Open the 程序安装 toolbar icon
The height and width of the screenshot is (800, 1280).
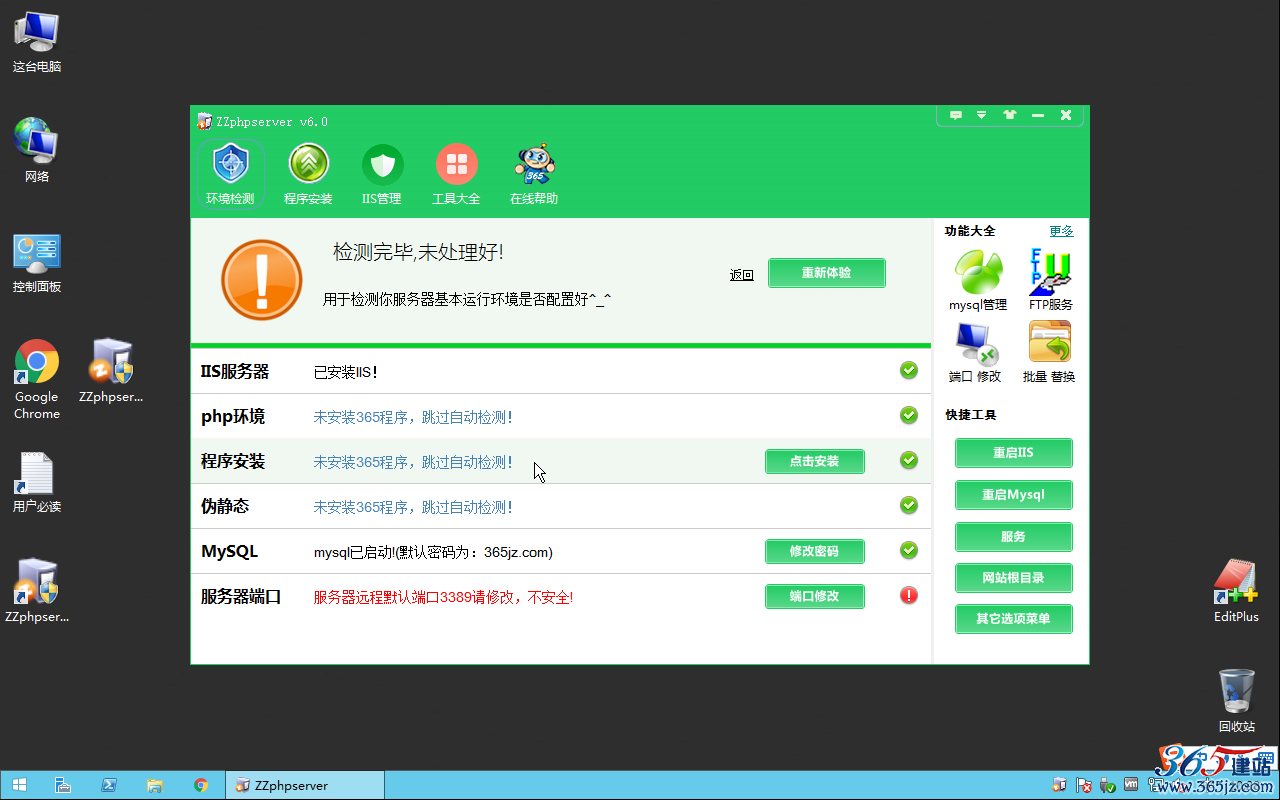point(309,164)
